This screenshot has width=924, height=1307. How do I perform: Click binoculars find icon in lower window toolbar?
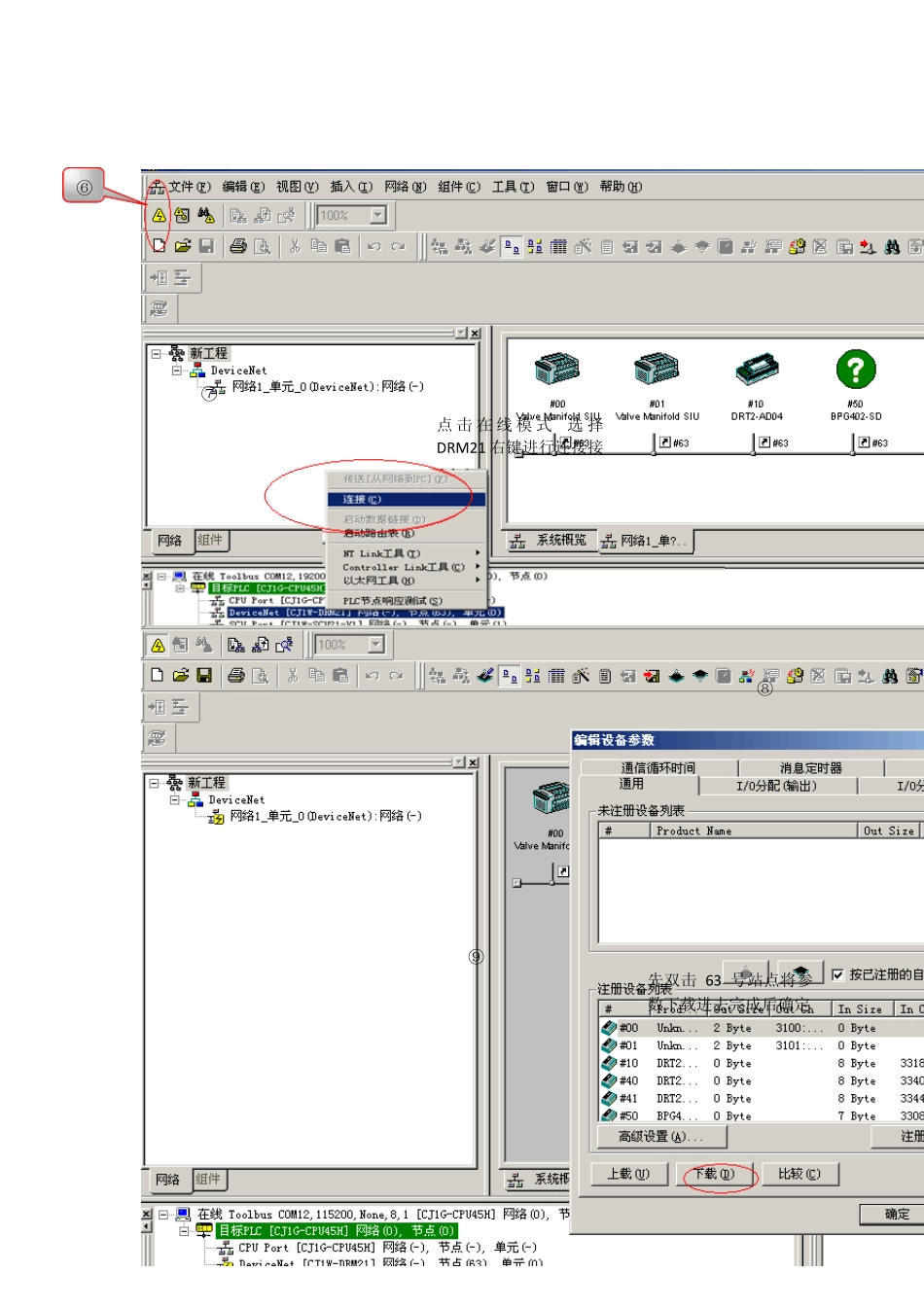pos(890,675)
